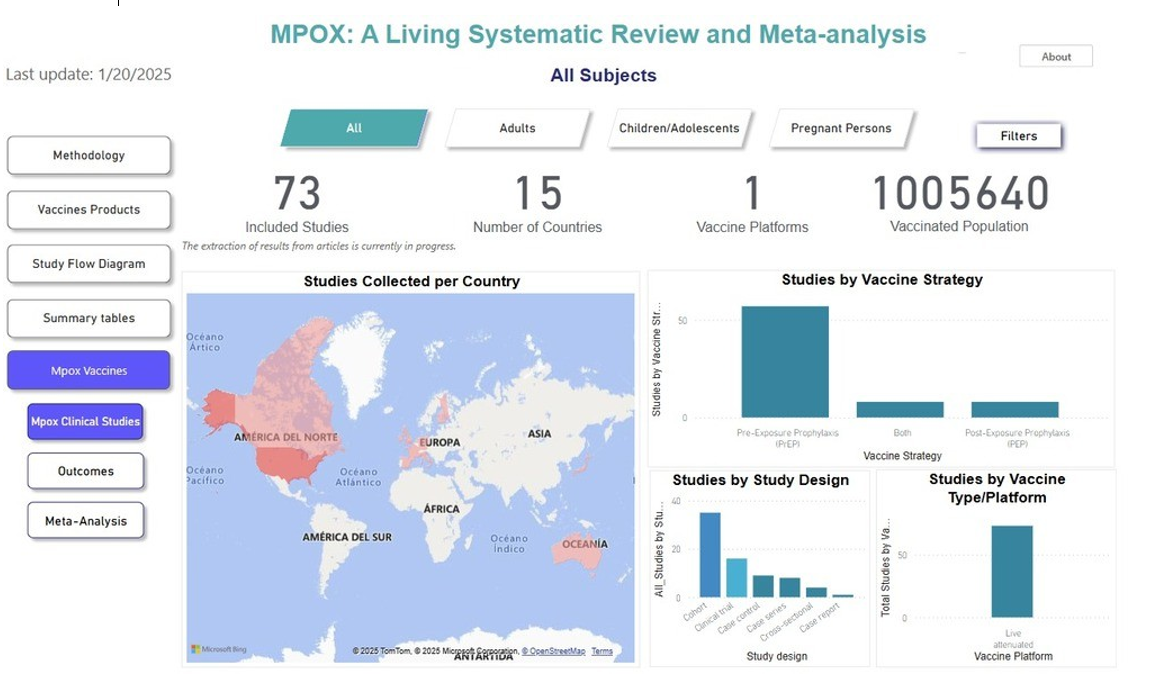Click the Microsoft Bing logo on map
Screen dimensions: 1170x697
coord(219,649)
